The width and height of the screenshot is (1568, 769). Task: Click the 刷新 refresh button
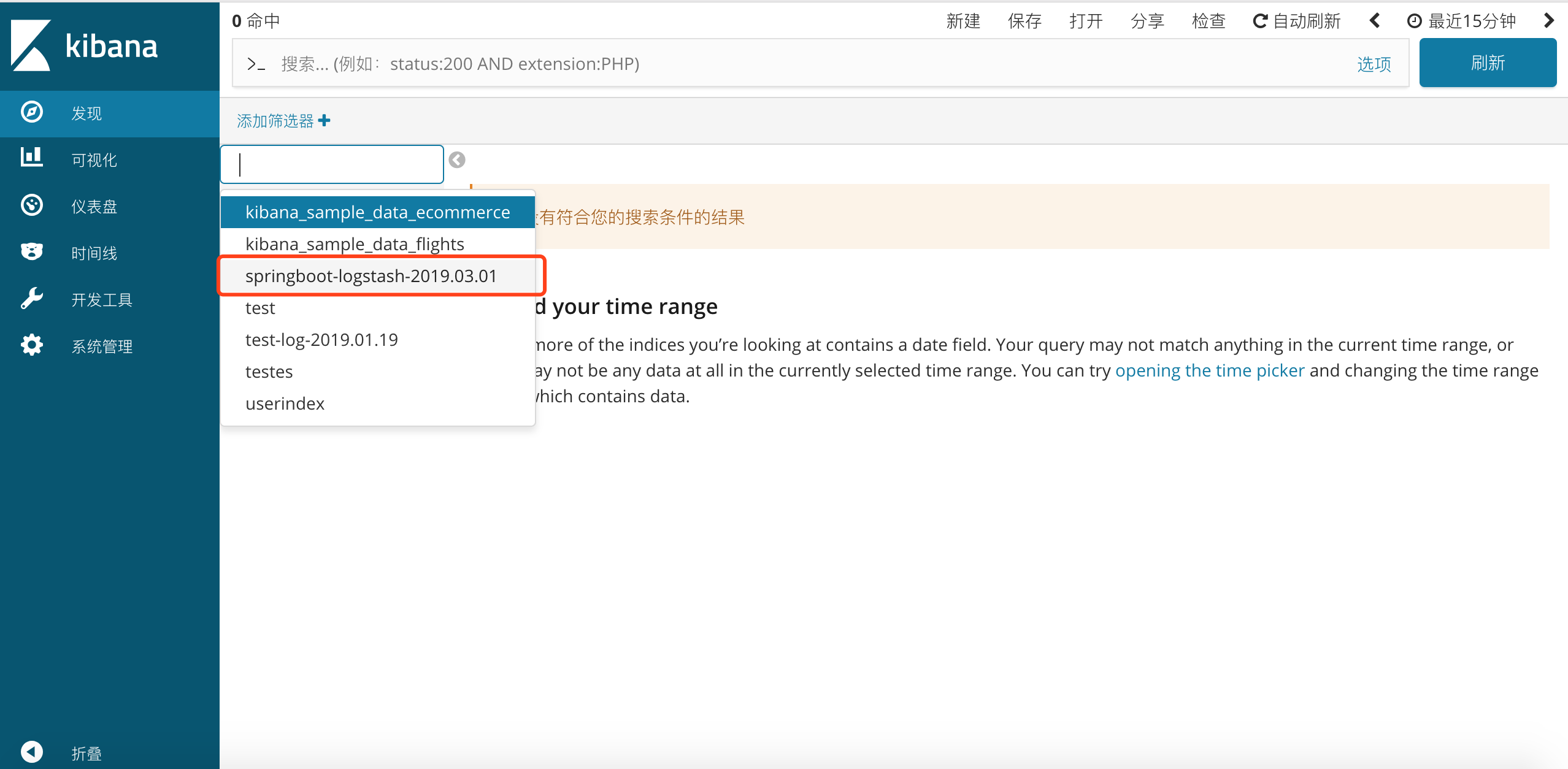[1488, 63]
